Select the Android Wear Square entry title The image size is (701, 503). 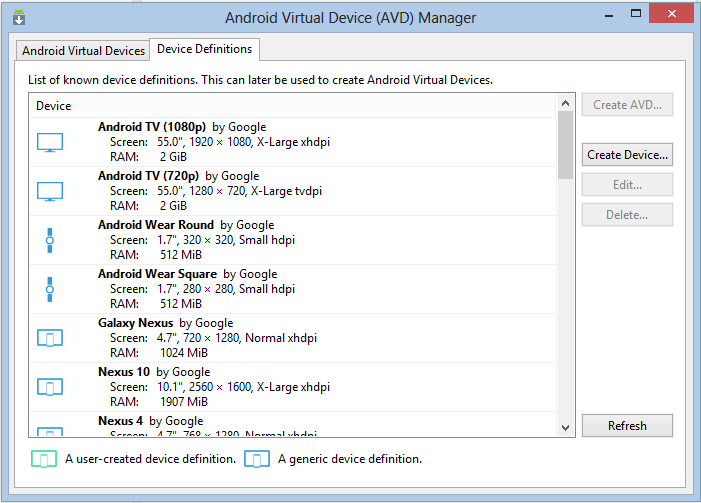[157, 274]
